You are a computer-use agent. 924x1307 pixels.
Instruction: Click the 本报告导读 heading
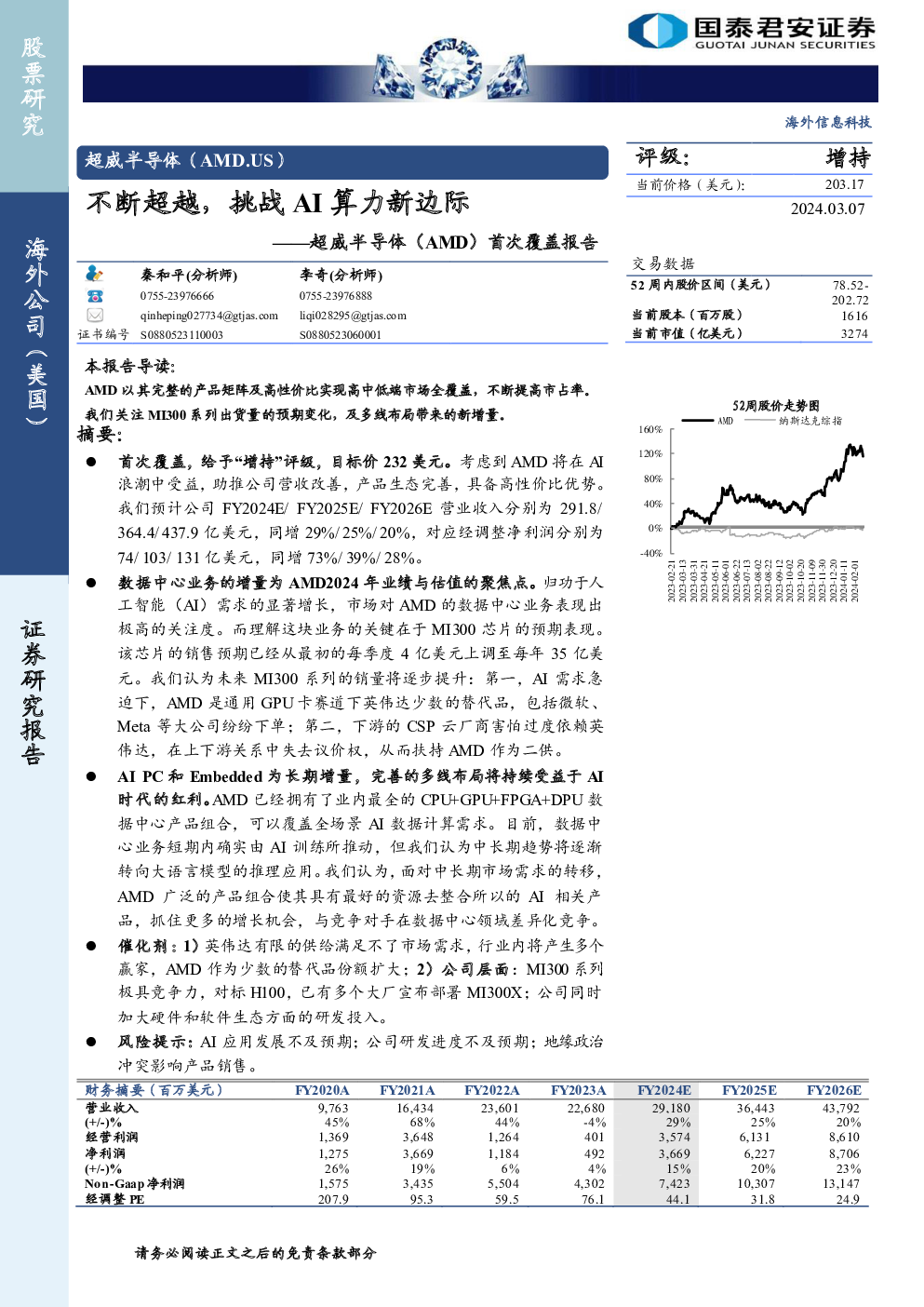click(x=129, y=367)
